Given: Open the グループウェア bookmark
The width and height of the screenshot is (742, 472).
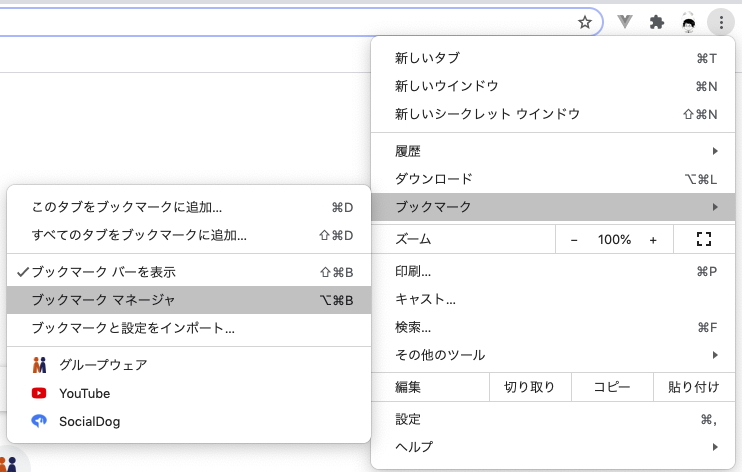Looking at the screenshot, I should 189,365.
